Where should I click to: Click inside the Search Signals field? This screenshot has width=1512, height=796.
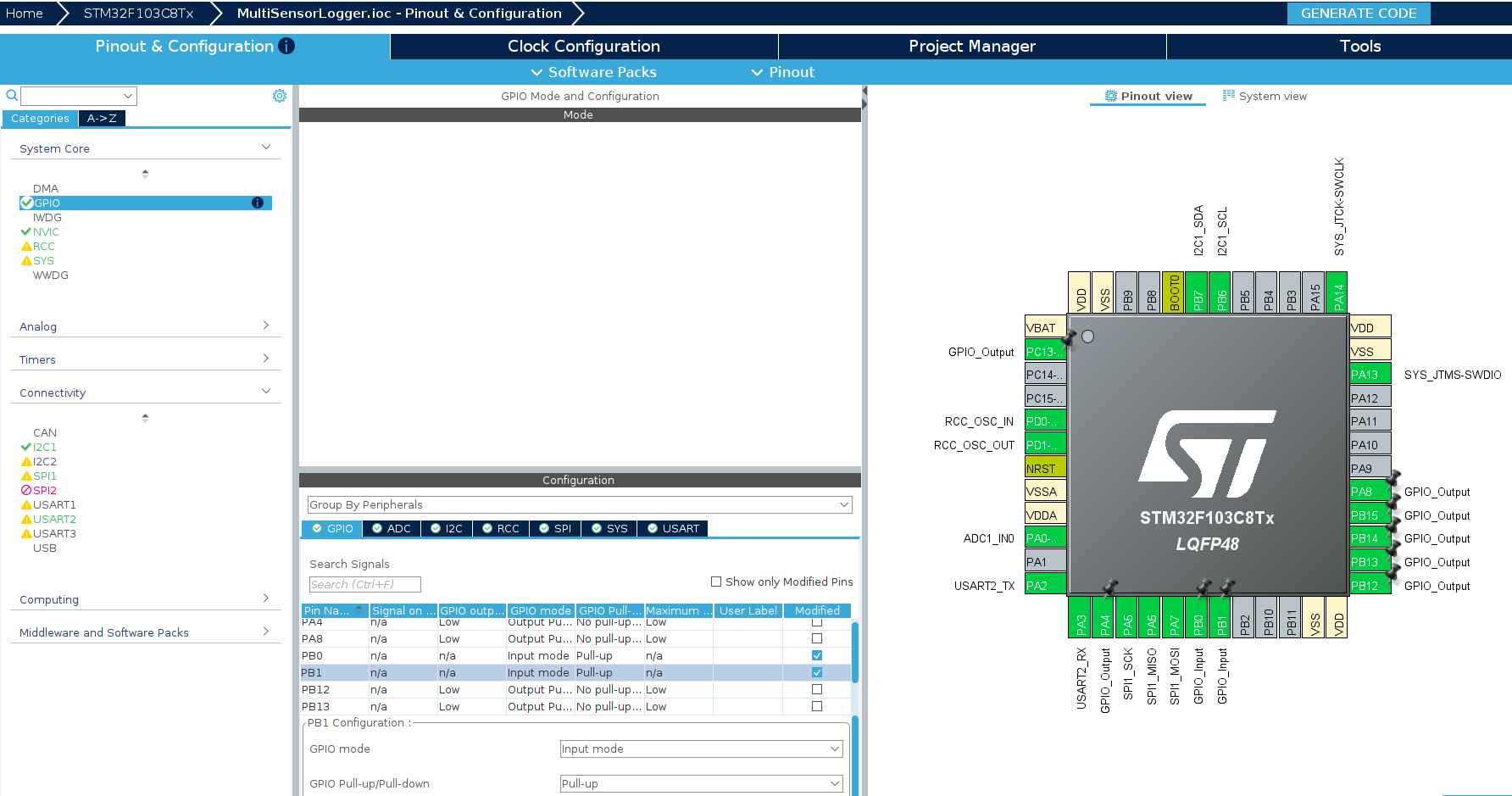(x=364, y=584)
